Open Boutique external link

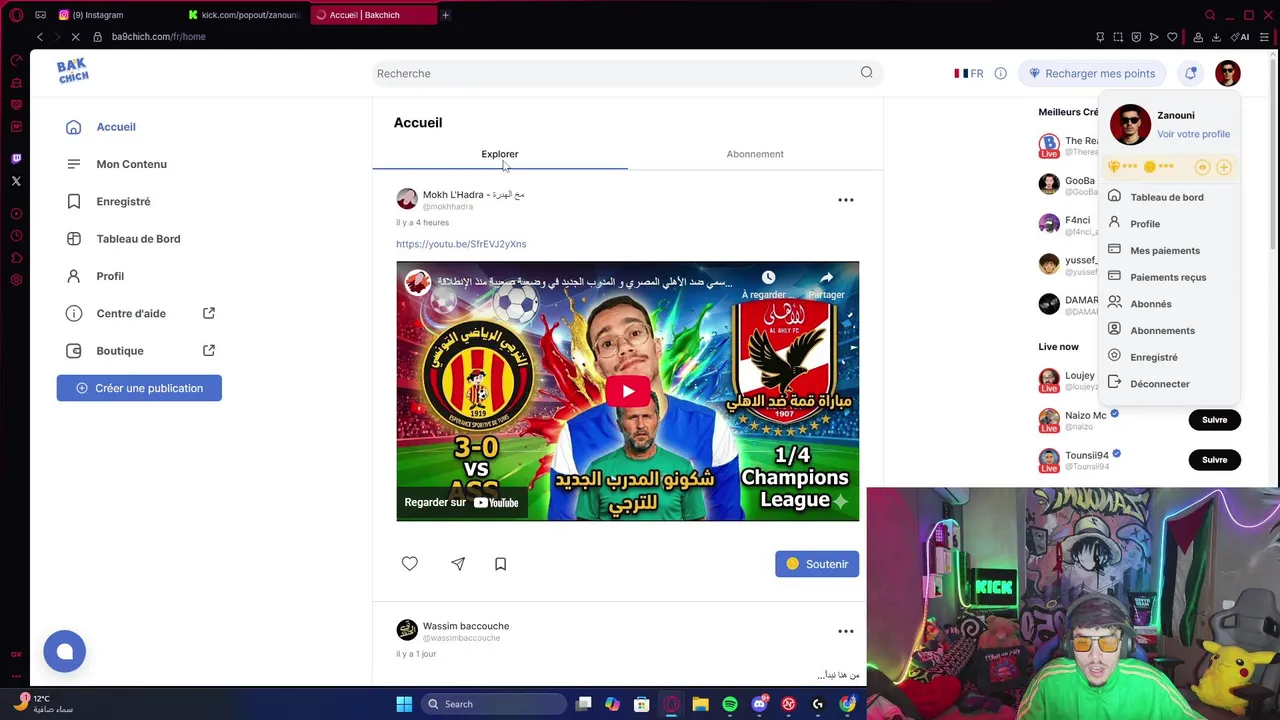[x=141, y=351]
